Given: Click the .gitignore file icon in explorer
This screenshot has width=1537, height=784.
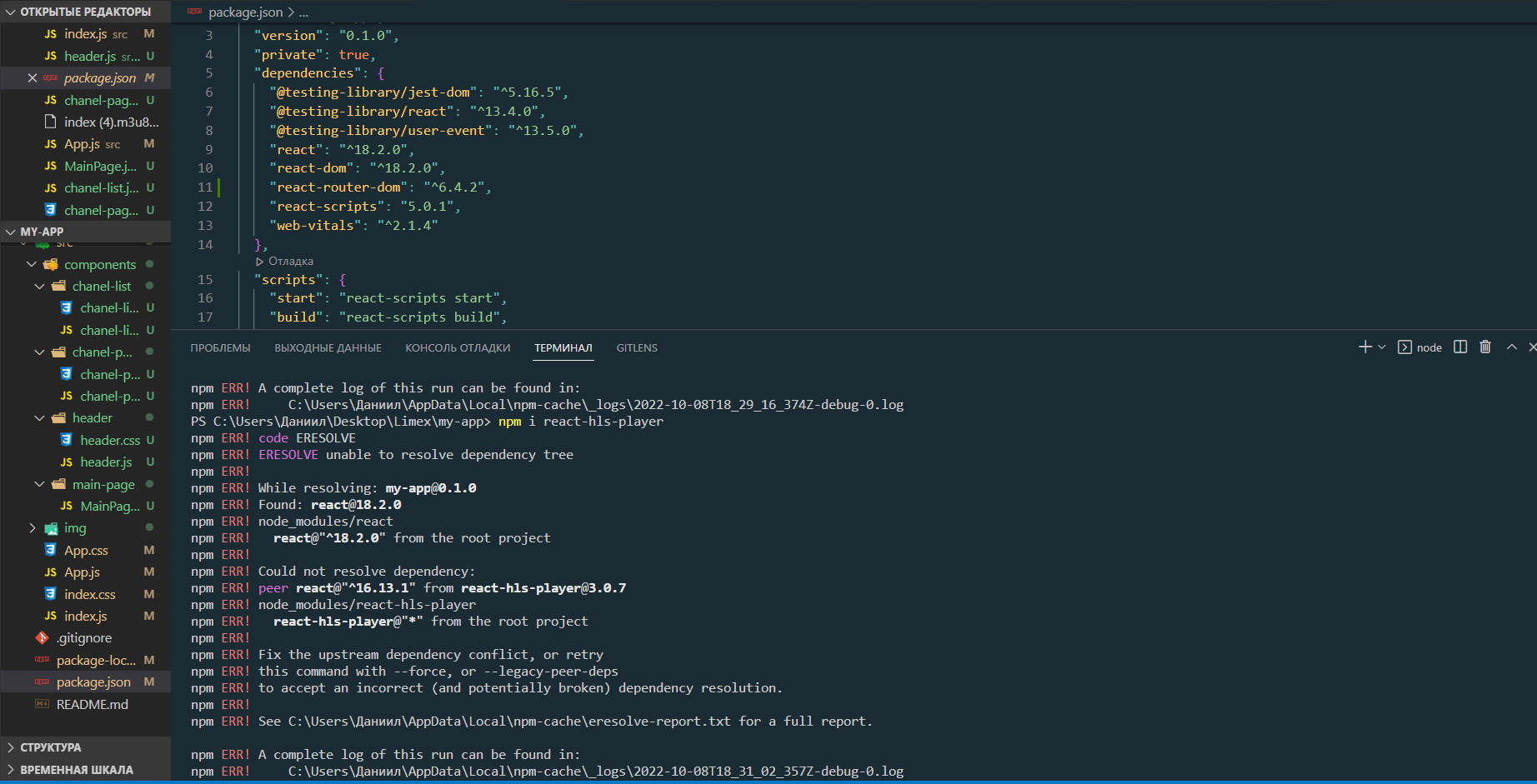Looking at the screenshot, I should pyautogui.click(x=43, y=638).
